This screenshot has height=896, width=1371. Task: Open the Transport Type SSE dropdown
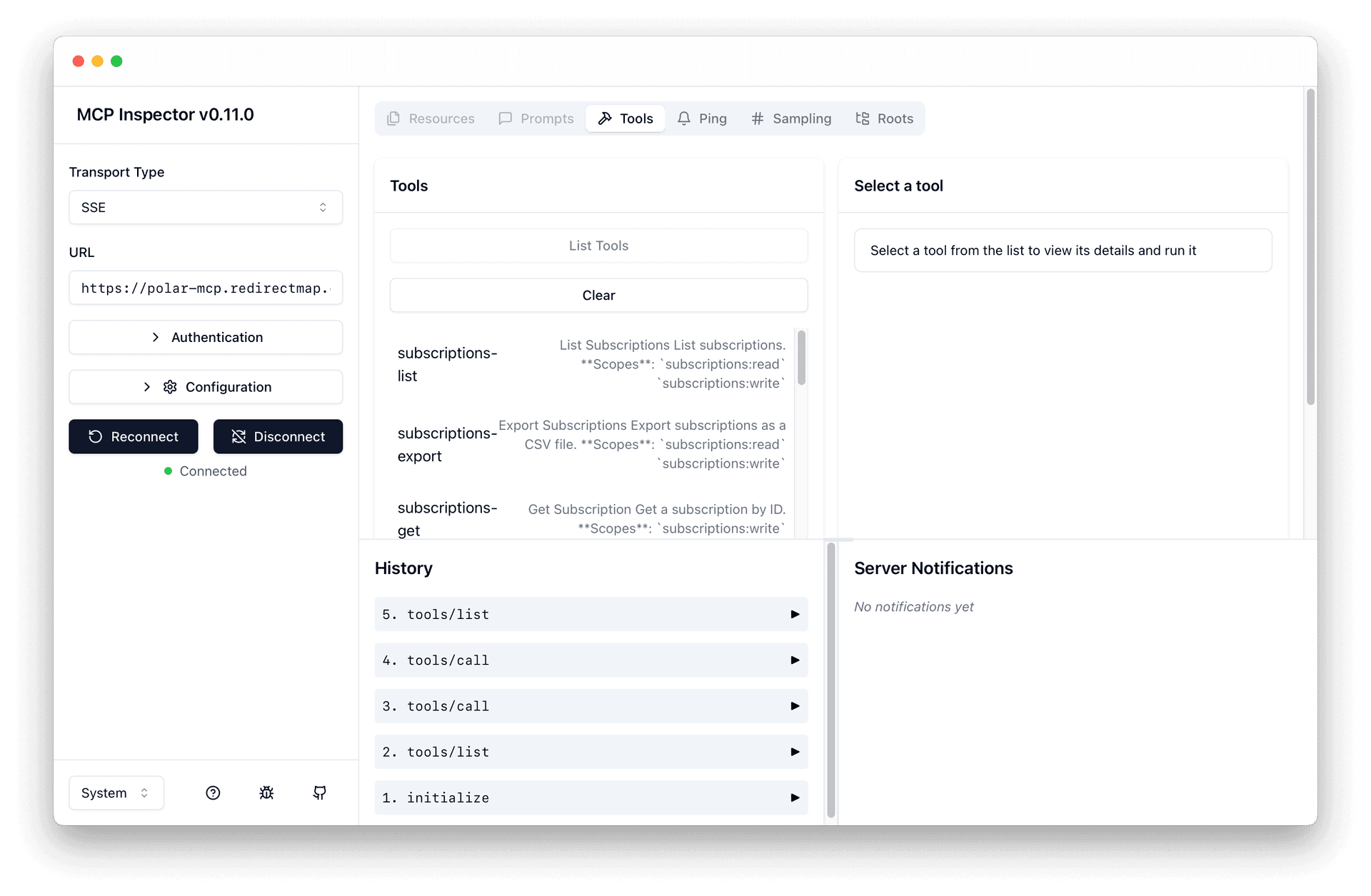[206, 207]
